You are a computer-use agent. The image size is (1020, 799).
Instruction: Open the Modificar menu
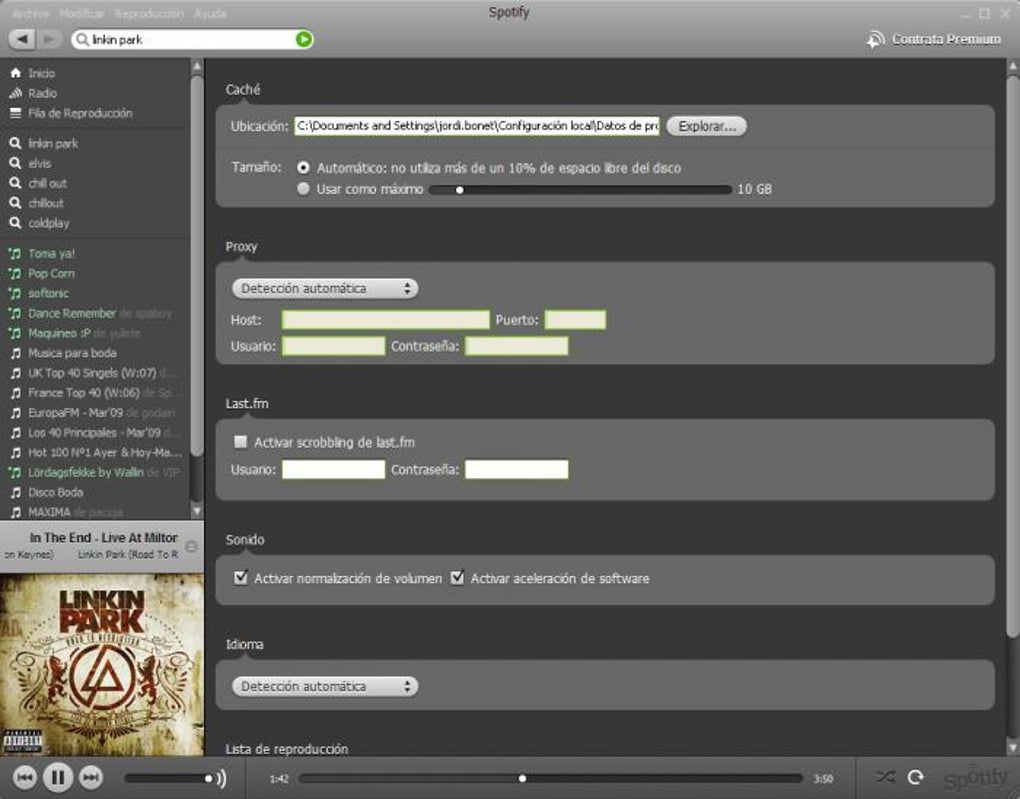point(81,14)
